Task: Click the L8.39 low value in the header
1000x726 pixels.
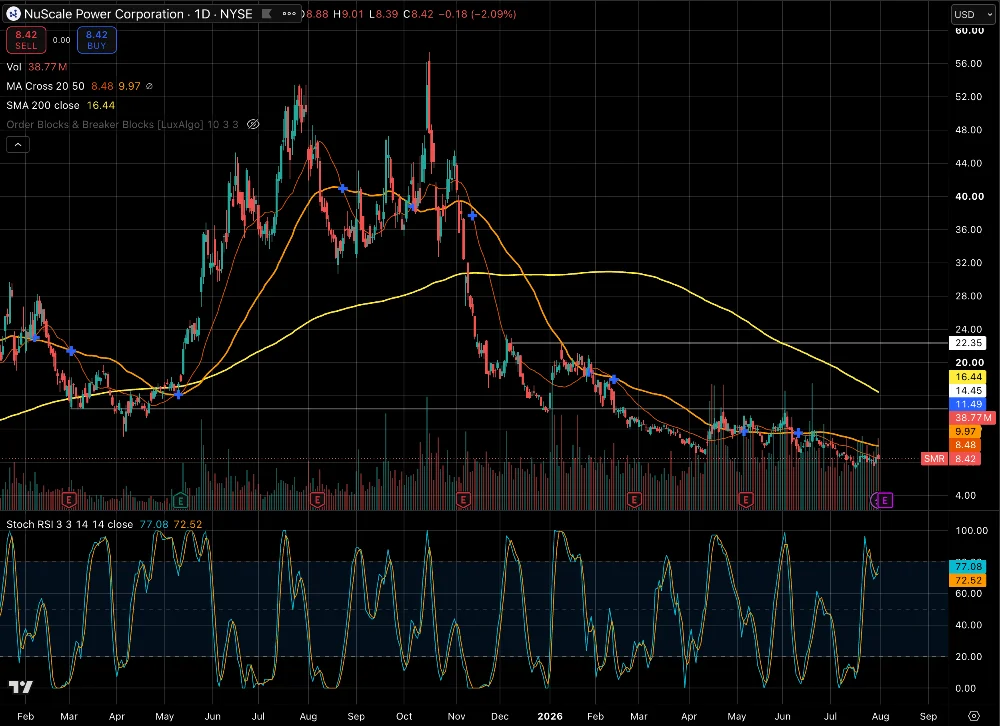Action: point(385,14)
